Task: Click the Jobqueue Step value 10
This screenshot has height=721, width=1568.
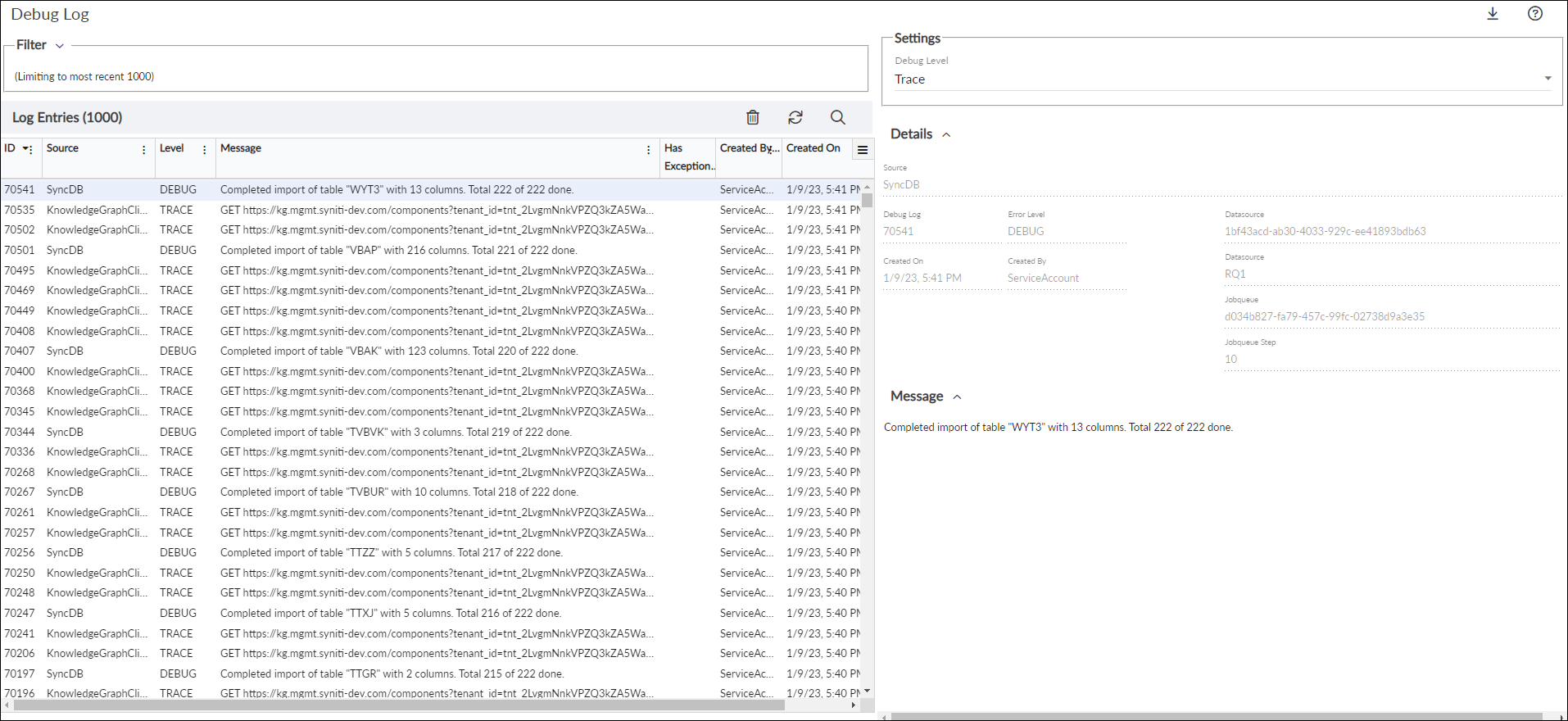Action: click(1230, 359)
